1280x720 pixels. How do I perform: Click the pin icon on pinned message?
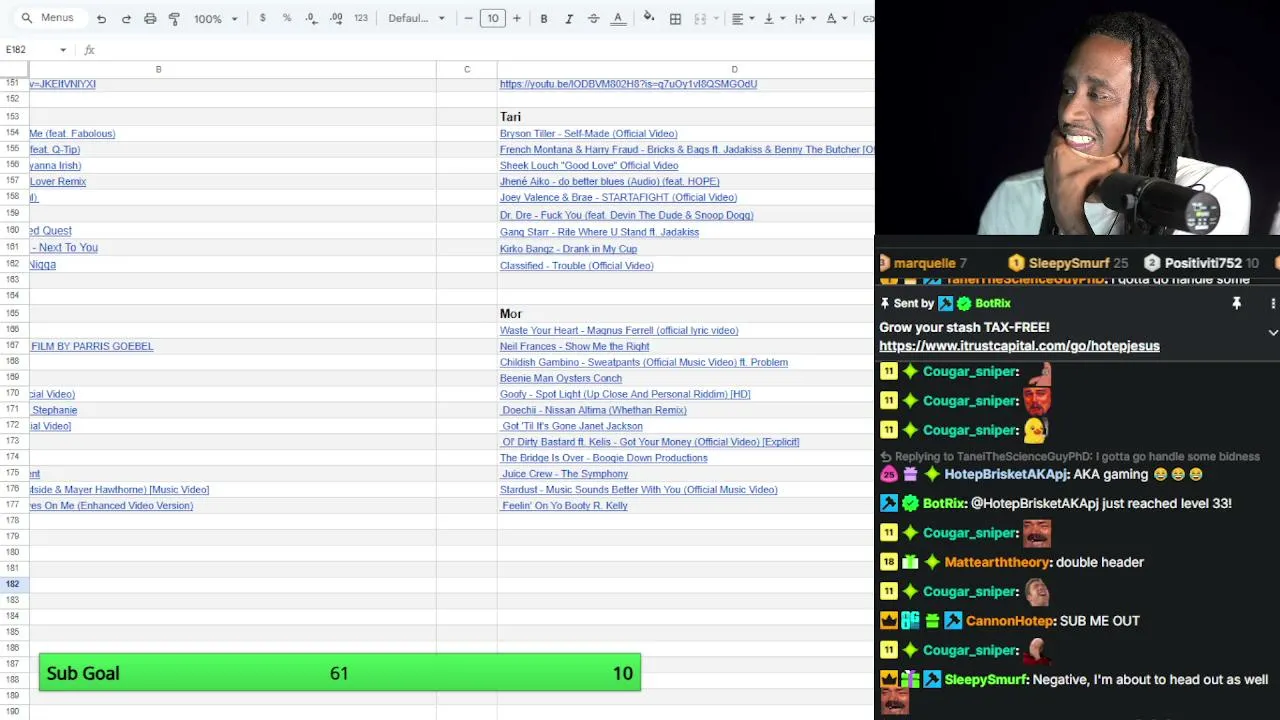tap(1236, 303)
